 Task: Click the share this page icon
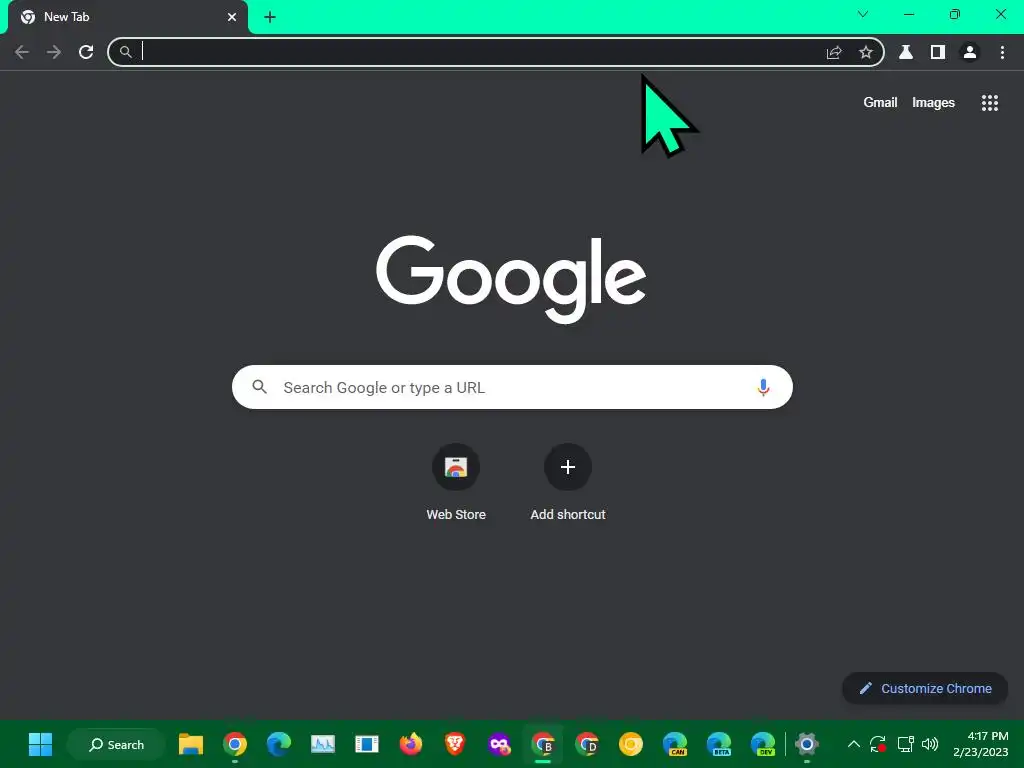[834, 52]
